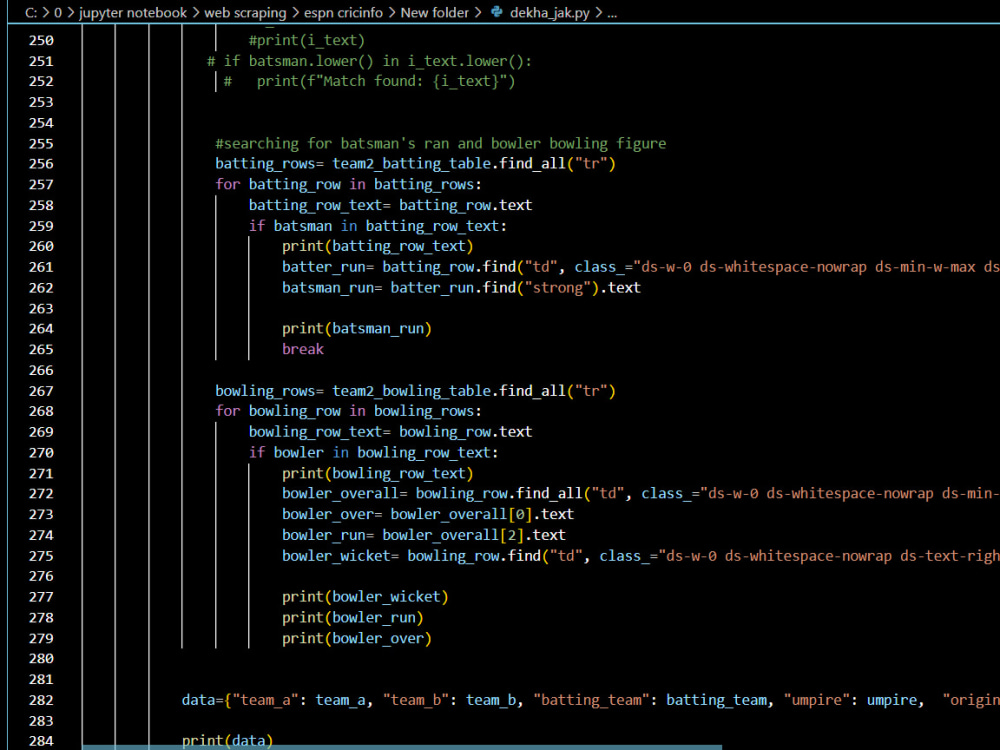Click 'Match found' commented print on line 252
Screen dimensions: 1000x750
[385, 82]
